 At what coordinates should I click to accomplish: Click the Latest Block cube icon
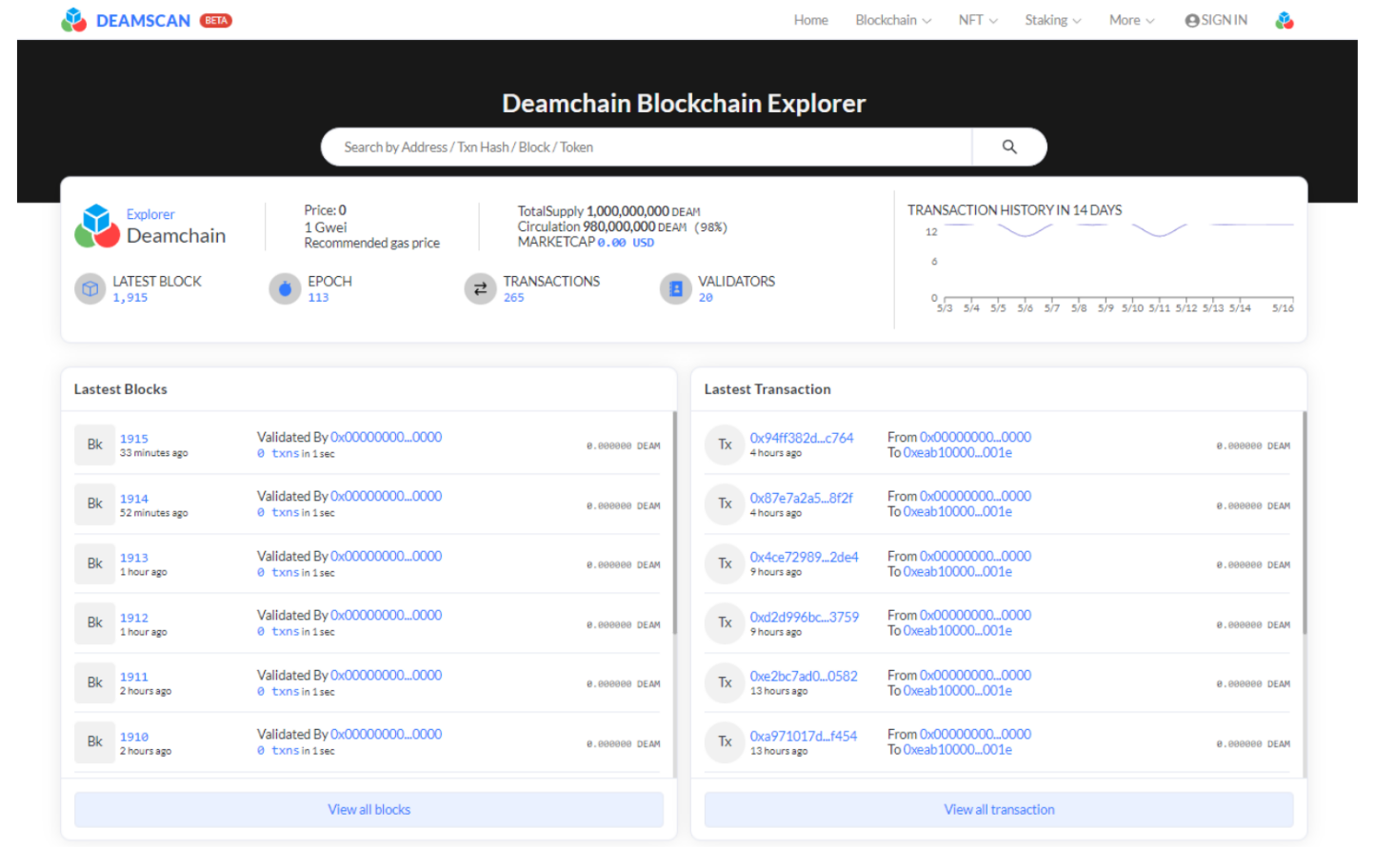90,288
